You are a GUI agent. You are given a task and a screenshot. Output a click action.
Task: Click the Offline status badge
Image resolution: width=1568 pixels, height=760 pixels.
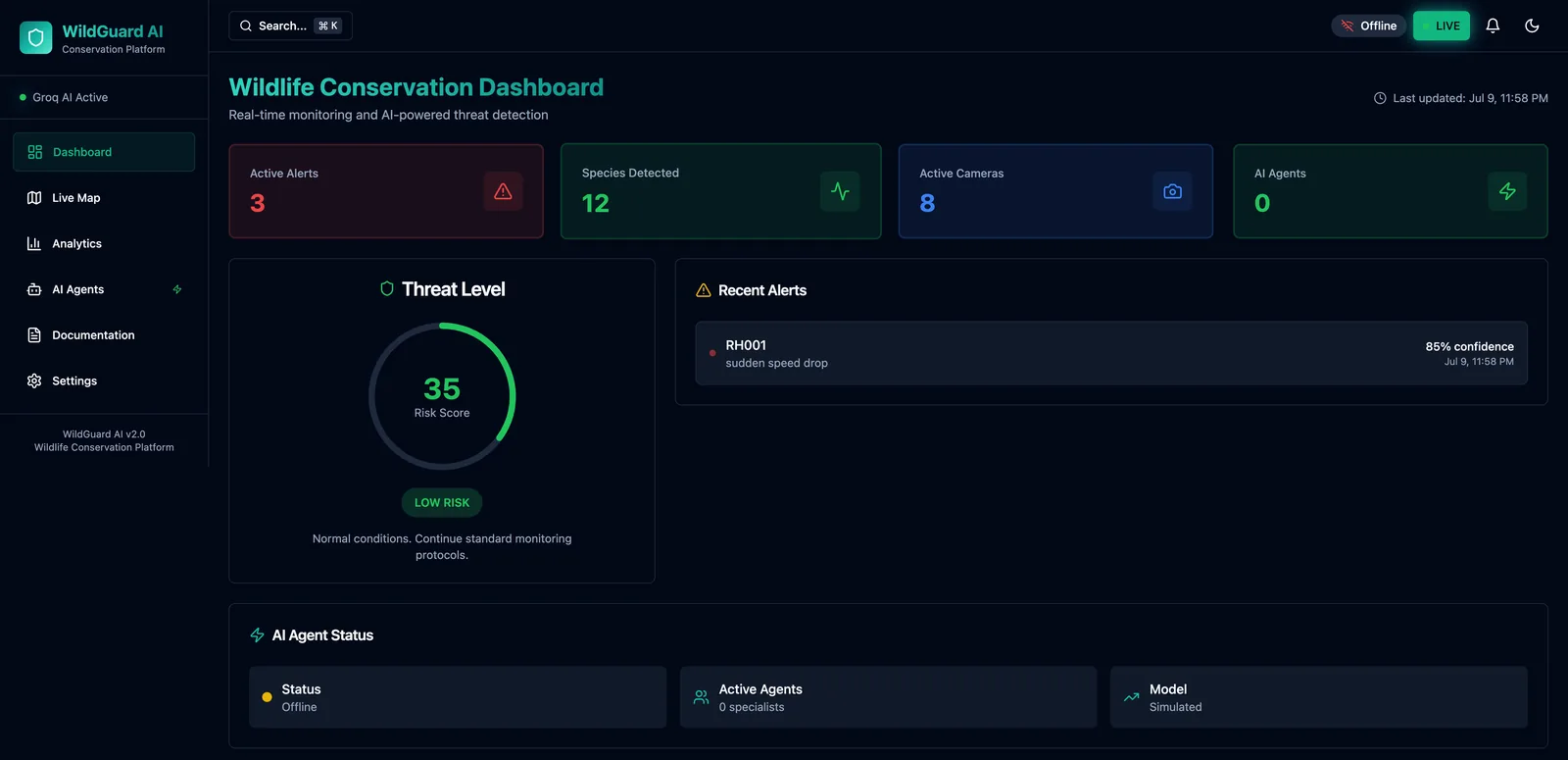pyautogui.click(x=1368, y=25)
